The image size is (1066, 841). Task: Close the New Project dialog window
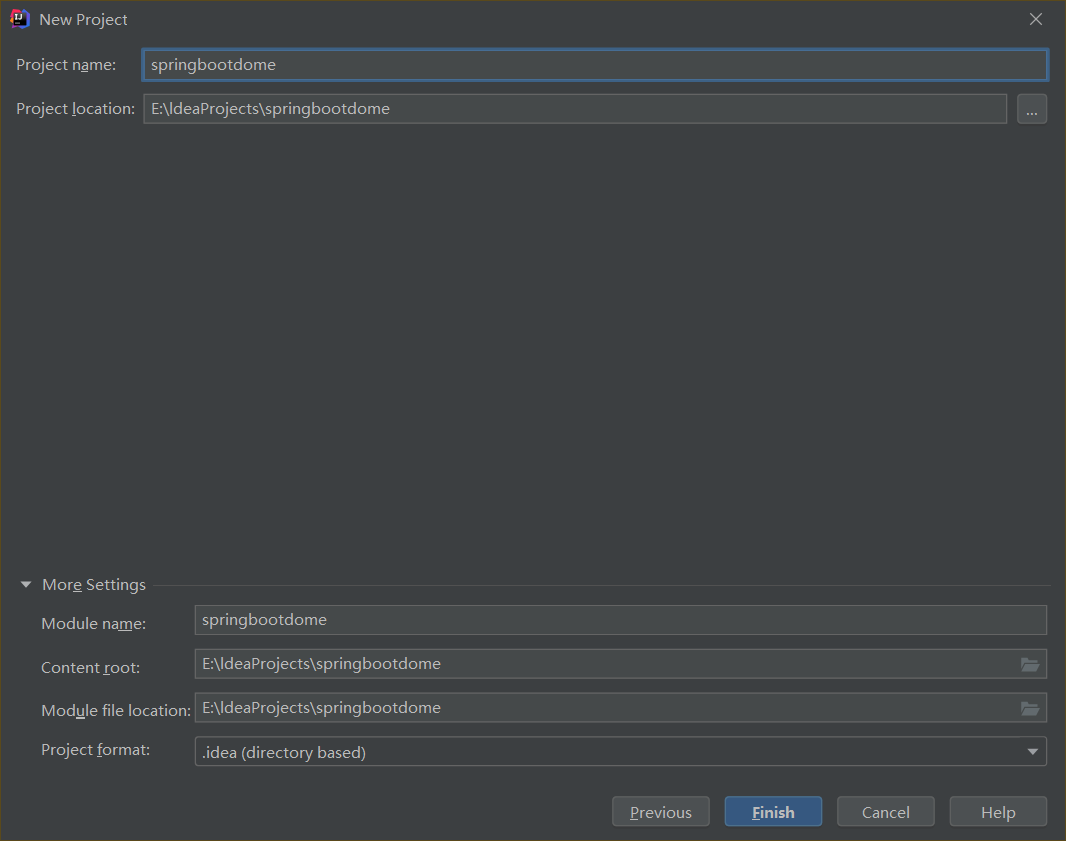(x=1036, y=19)
